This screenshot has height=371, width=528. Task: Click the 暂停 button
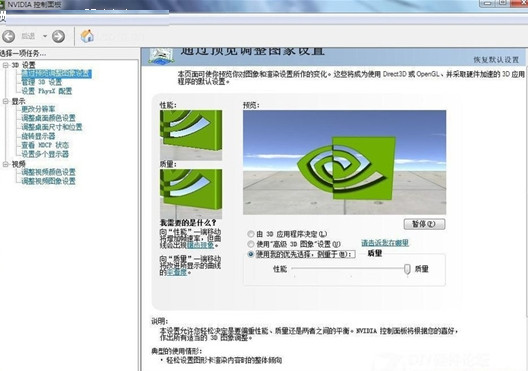pos(424,224)
